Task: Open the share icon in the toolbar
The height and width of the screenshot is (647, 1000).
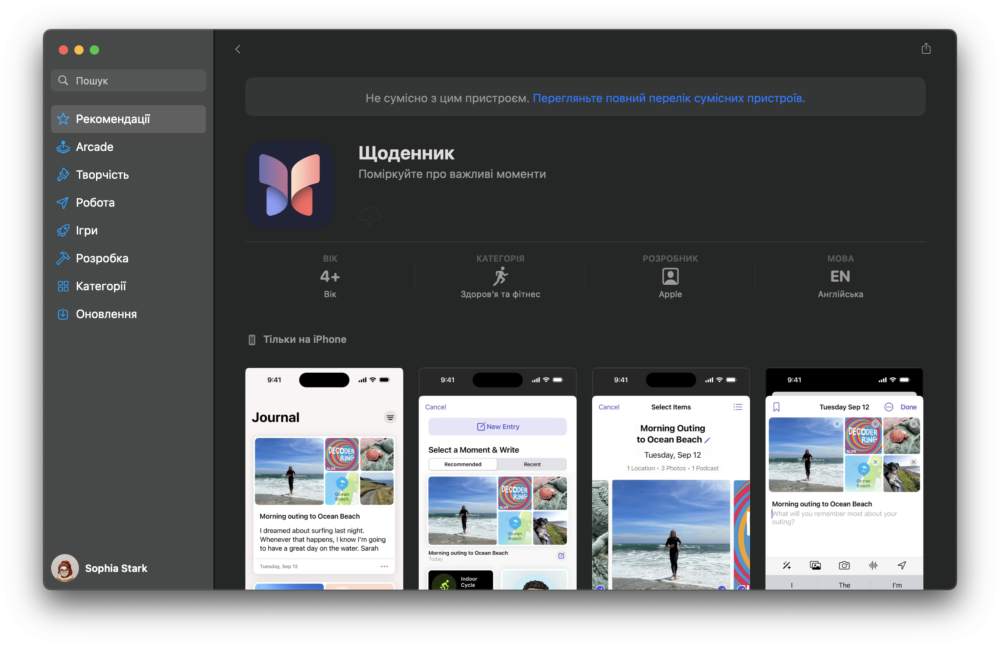Action: click(926, 48)
